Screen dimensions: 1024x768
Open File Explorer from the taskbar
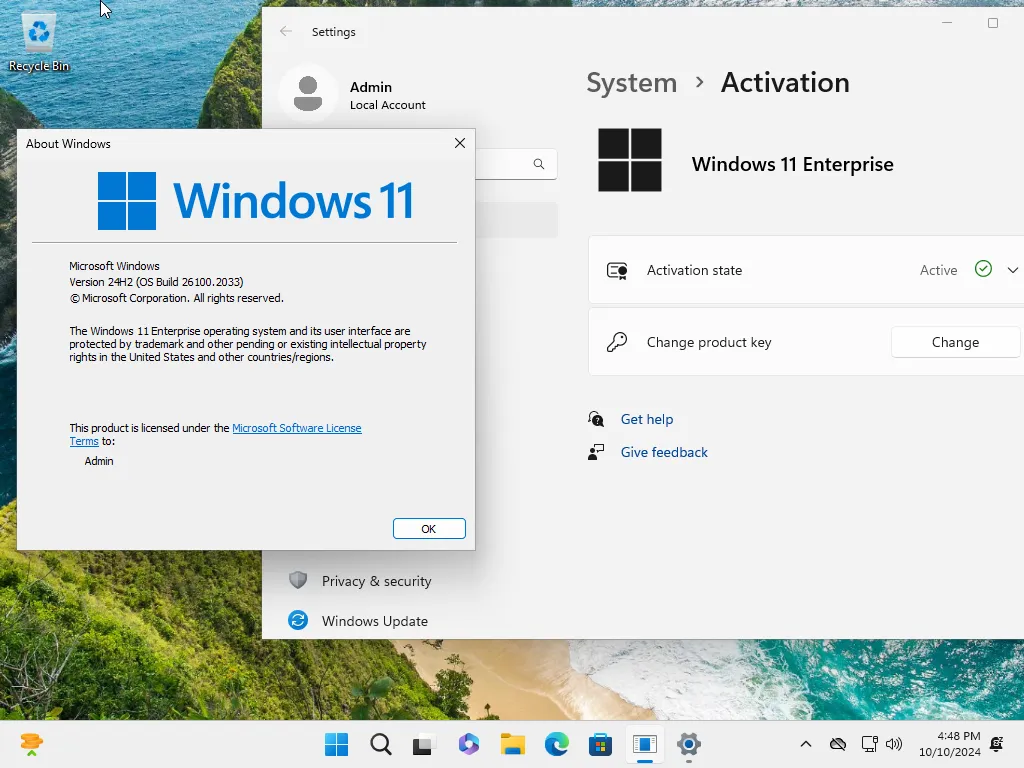[x=513, y=744]
